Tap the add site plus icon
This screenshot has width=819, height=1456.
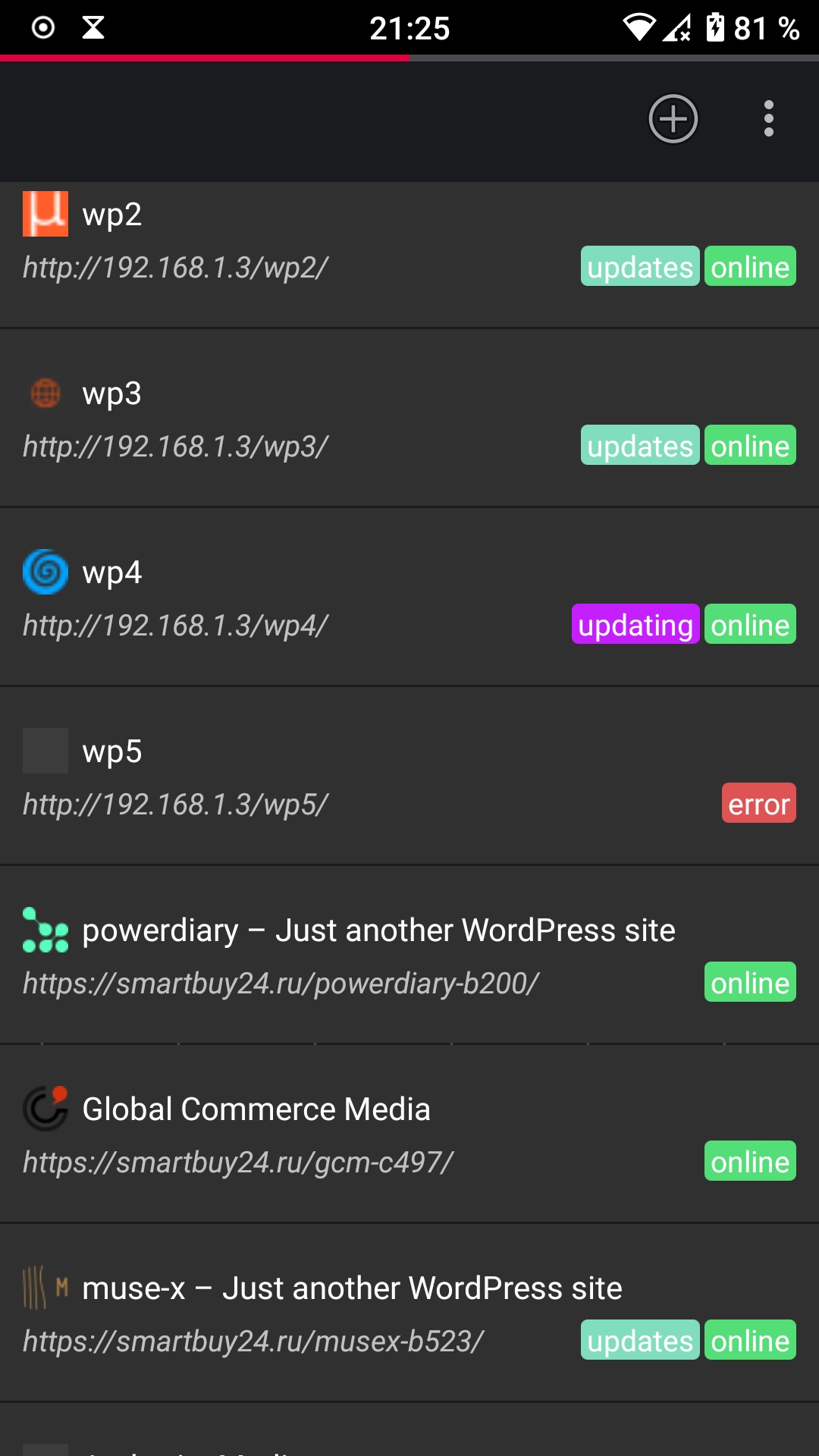(673, 119)
